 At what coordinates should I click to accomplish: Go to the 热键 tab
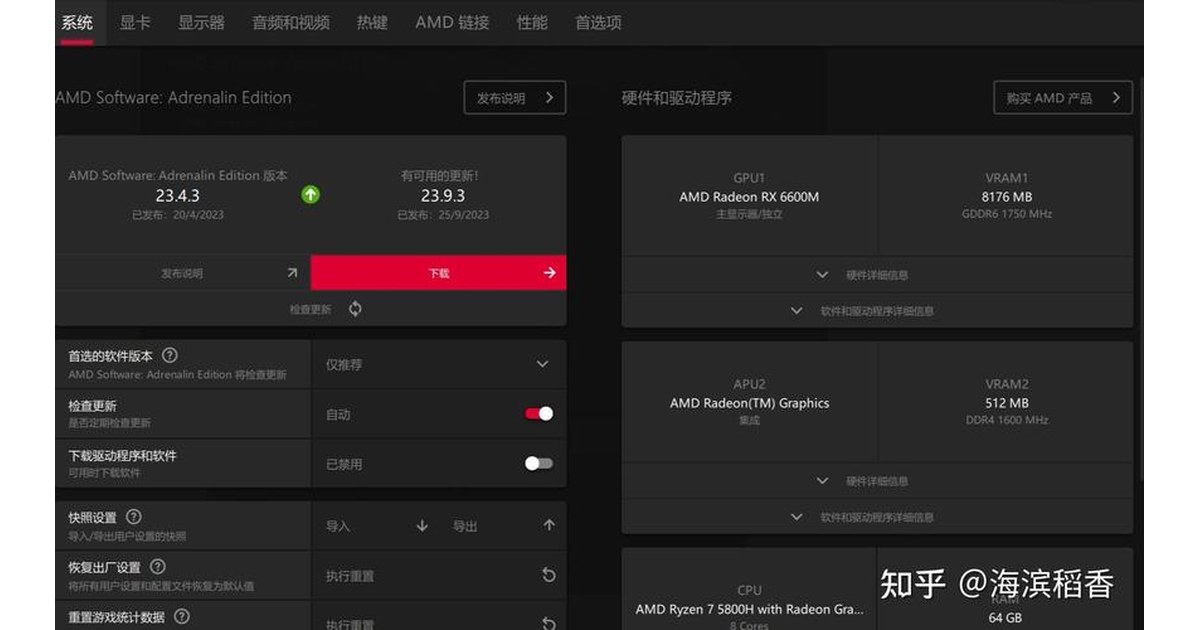[372, 22]
